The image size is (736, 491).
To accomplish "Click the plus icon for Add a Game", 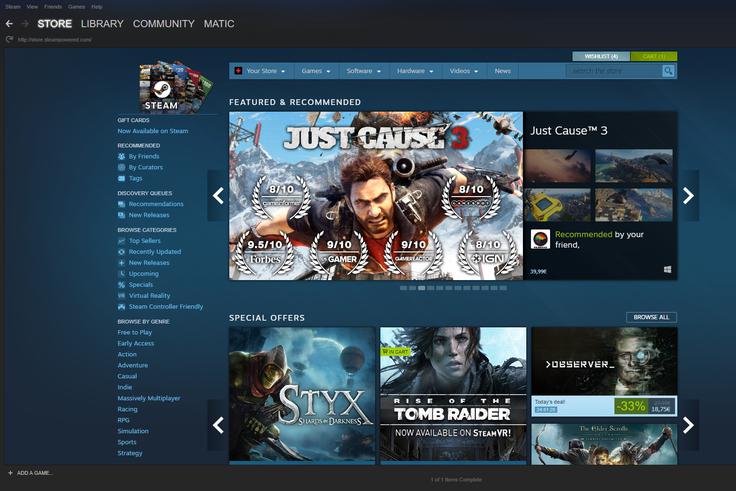I will click(10, 473).
